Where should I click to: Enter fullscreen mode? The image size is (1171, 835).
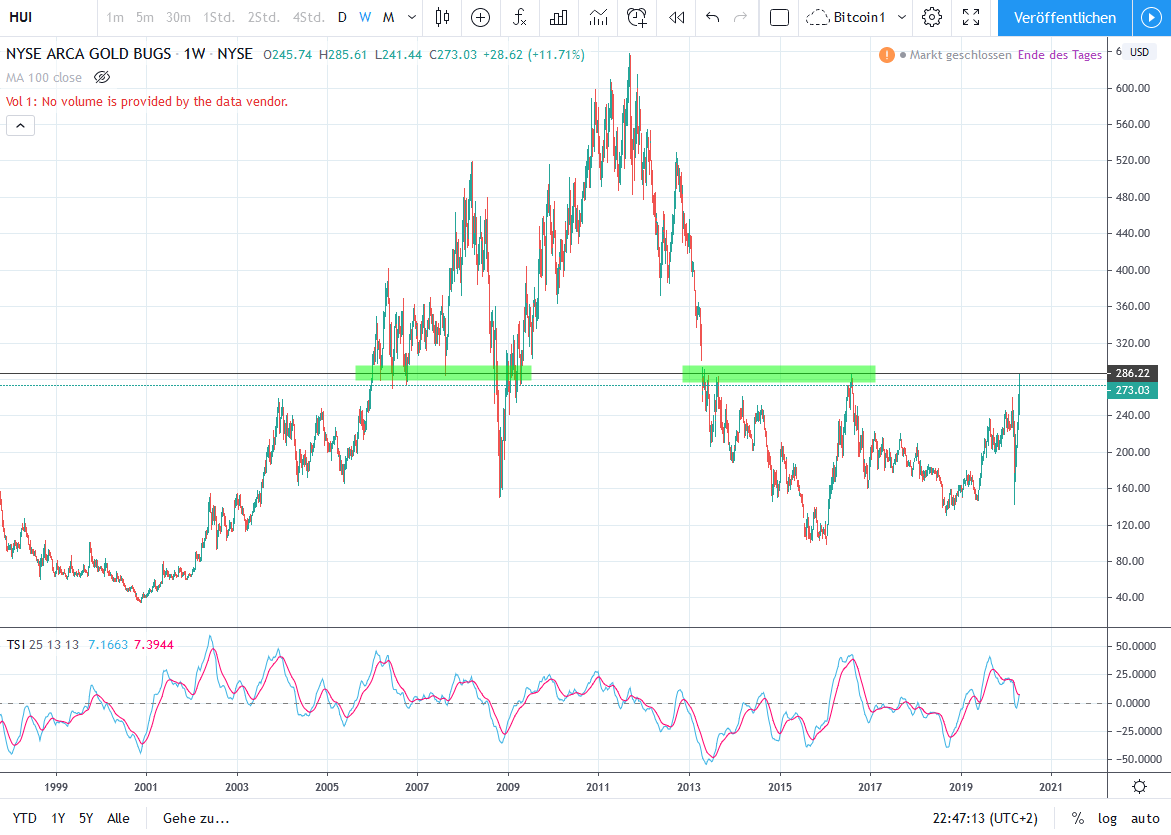coord(970,17)
